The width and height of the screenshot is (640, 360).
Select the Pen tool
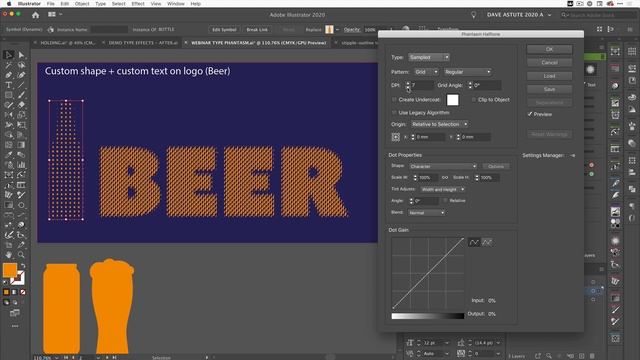click(x=9, y=75)
